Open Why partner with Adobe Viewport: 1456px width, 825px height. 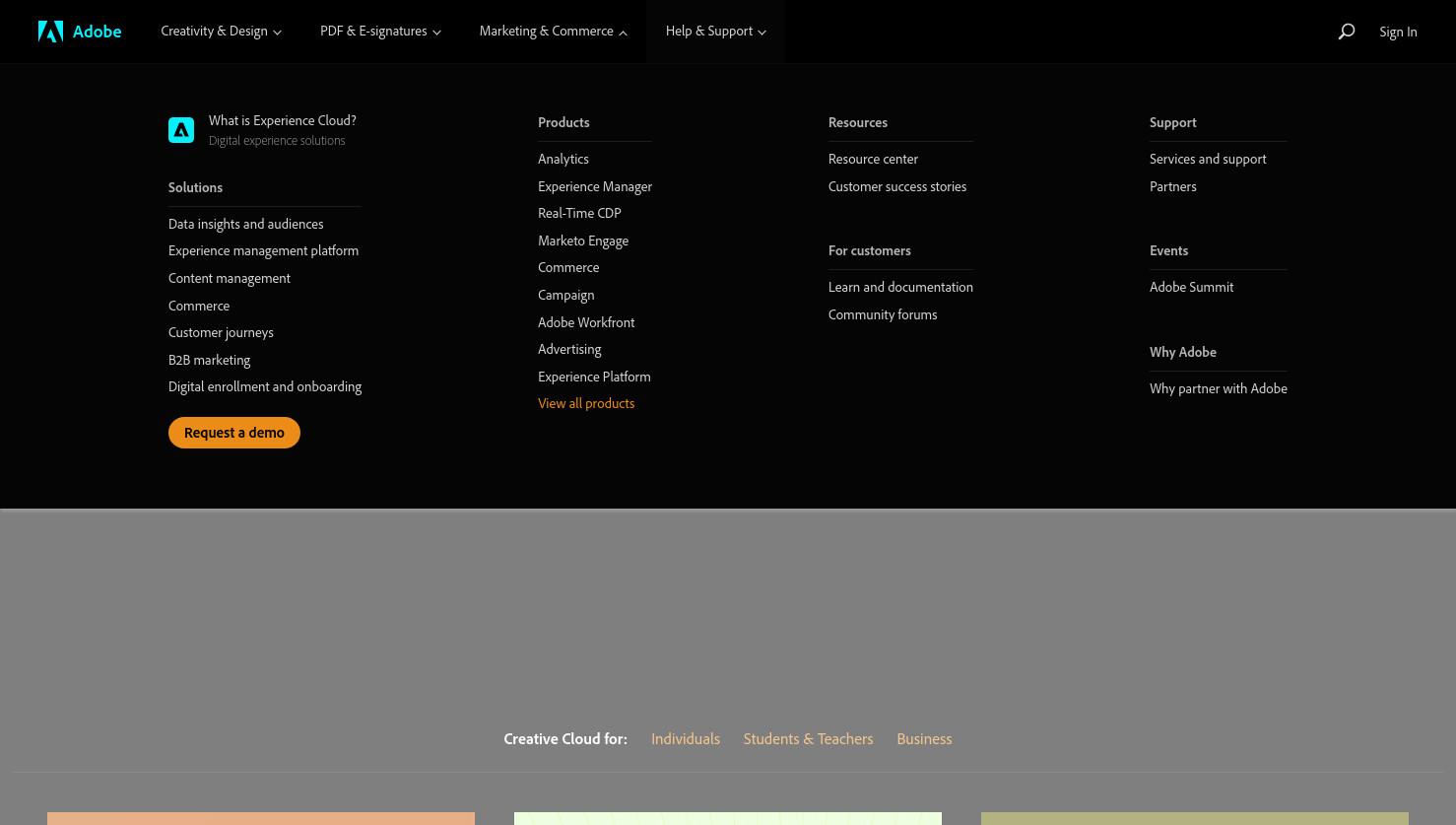pyautogui.click(x=1219, y=388)
